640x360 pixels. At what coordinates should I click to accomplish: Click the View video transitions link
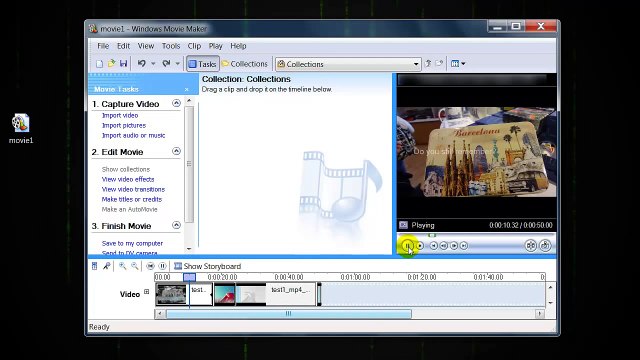point(133,189)
